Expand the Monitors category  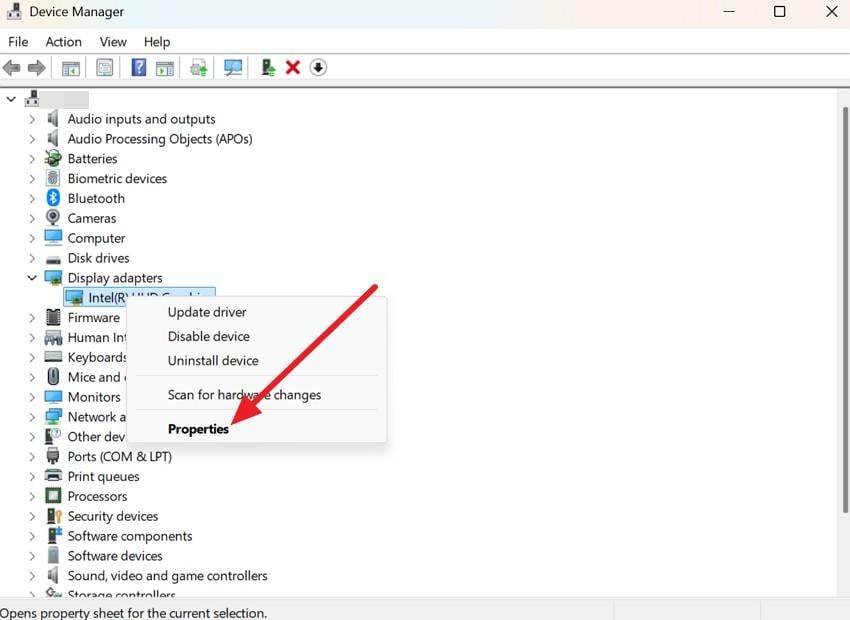point(32,397)
